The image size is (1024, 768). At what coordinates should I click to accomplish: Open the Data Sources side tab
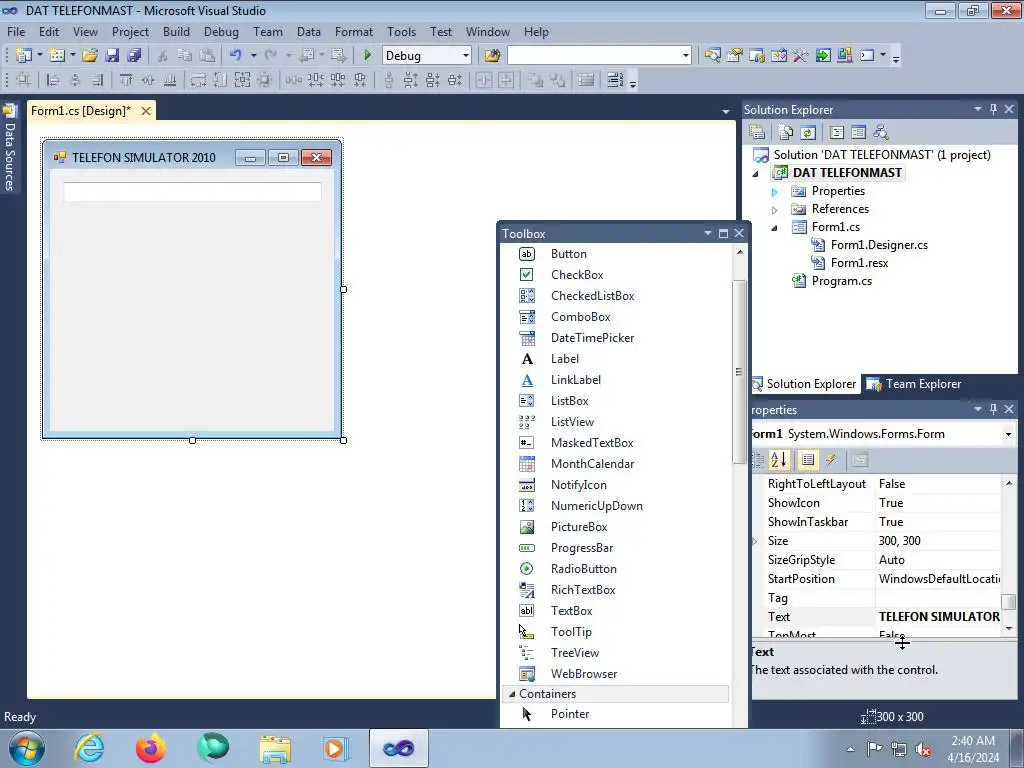9,148
